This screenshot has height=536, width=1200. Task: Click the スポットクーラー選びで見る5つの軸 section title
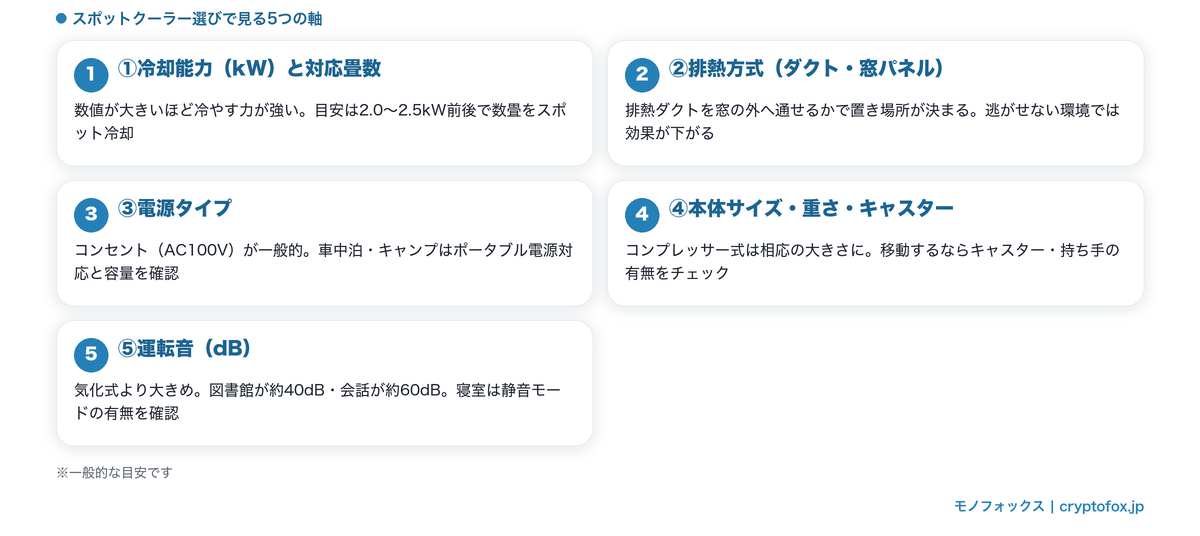197,19
